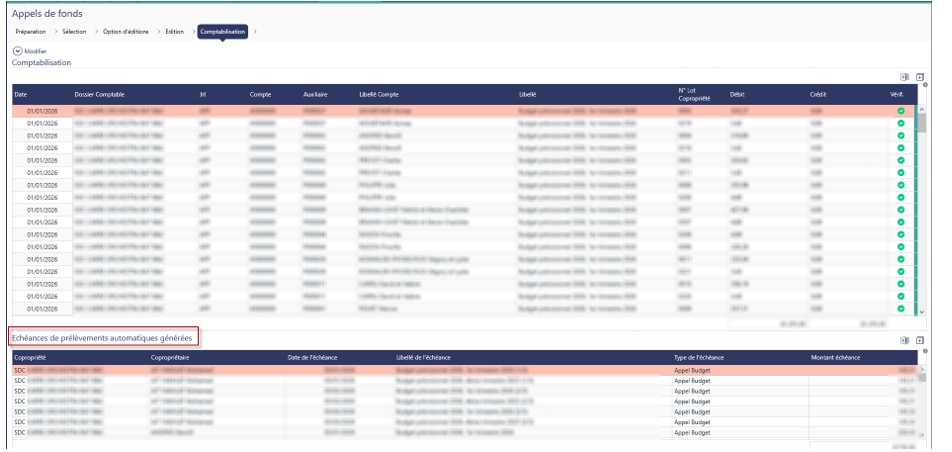The image size is (952, 452).
Task: Click the expand icon above Comptabilisation table
Action: [x=919, y=76]
